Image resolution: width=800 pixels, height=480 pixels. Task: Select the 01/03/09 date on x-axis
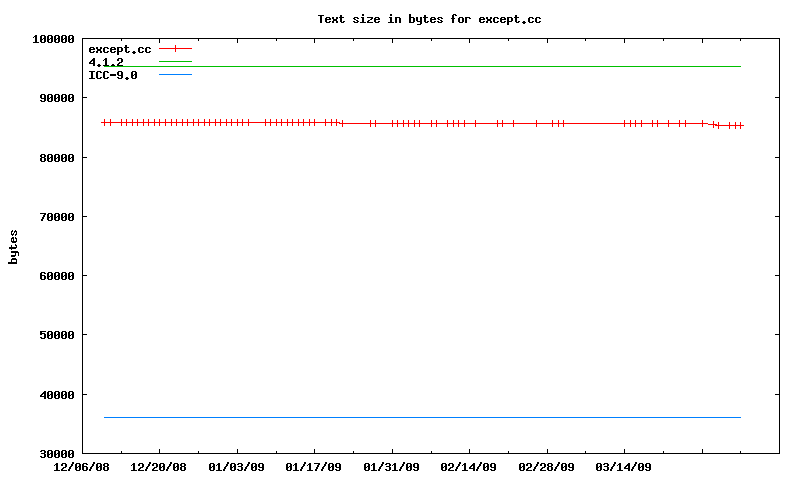[237, 467]
